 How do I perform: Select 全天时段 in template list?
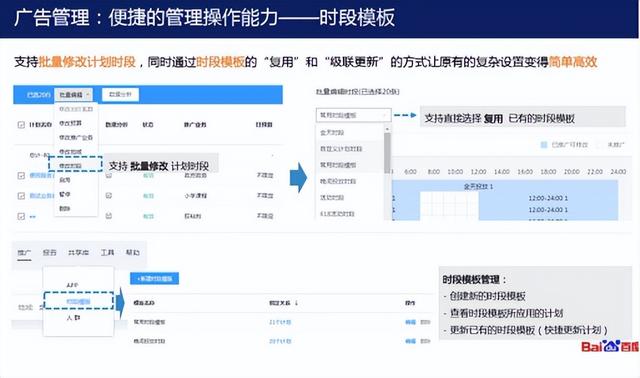click(332, 133)
